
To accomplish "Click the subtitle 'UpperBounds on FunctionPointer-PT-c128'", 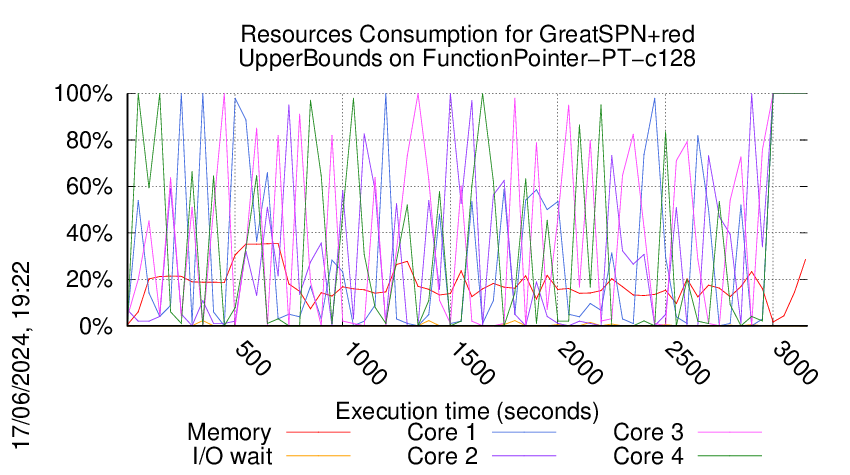I will (467, 58).
